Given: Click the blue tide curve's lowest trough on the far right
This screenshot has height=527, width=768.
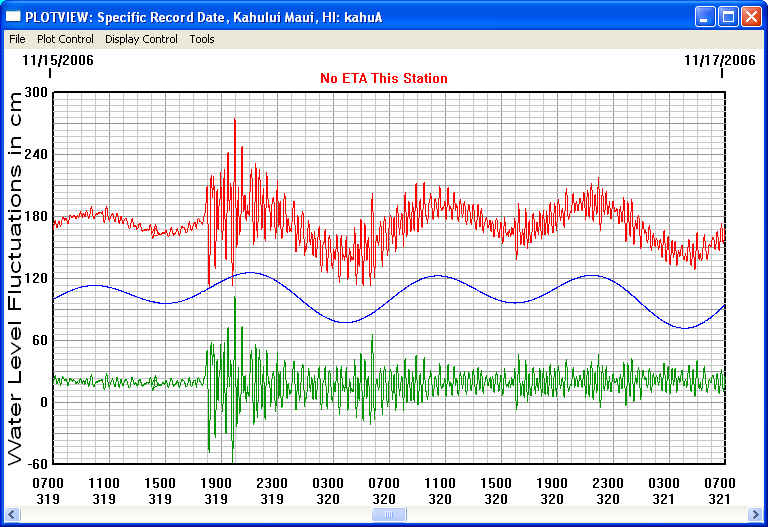Looking at the screenshot, I should [685, 327].
